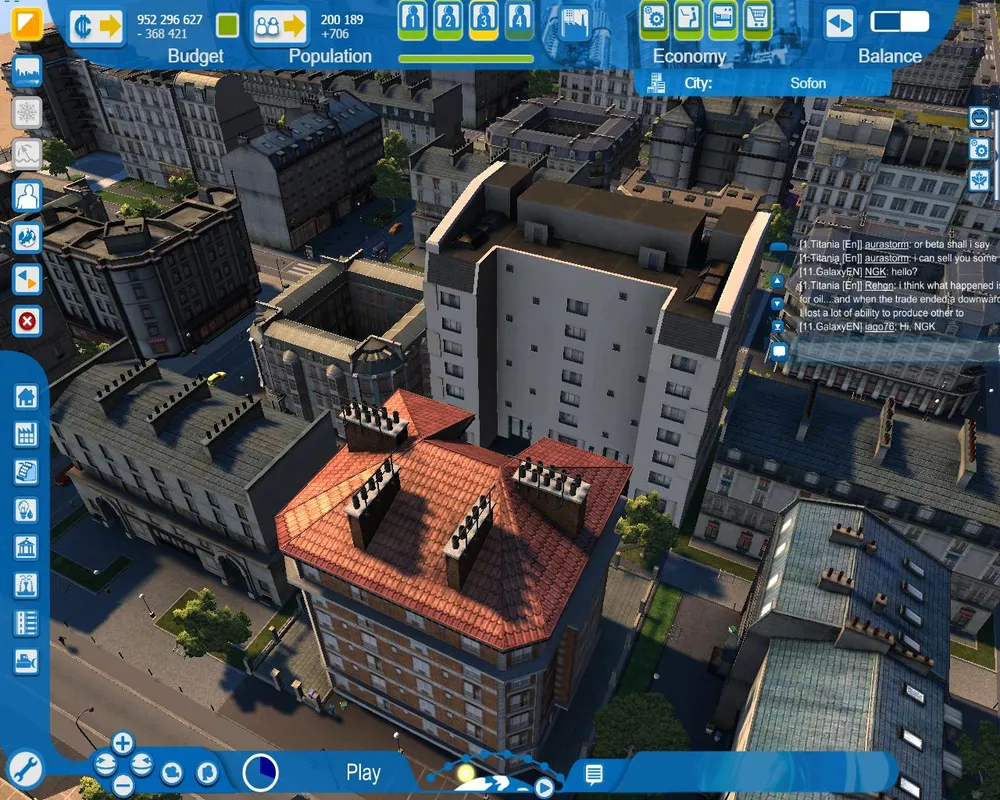
Task: Select population class 1 tab
Action: point(414,17)
